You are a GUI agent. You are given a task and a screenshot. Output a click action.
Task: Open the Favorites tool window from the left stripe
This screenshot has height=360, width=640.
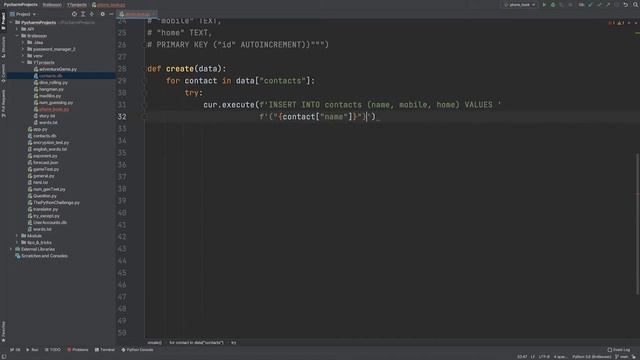[x=3, y=331]
